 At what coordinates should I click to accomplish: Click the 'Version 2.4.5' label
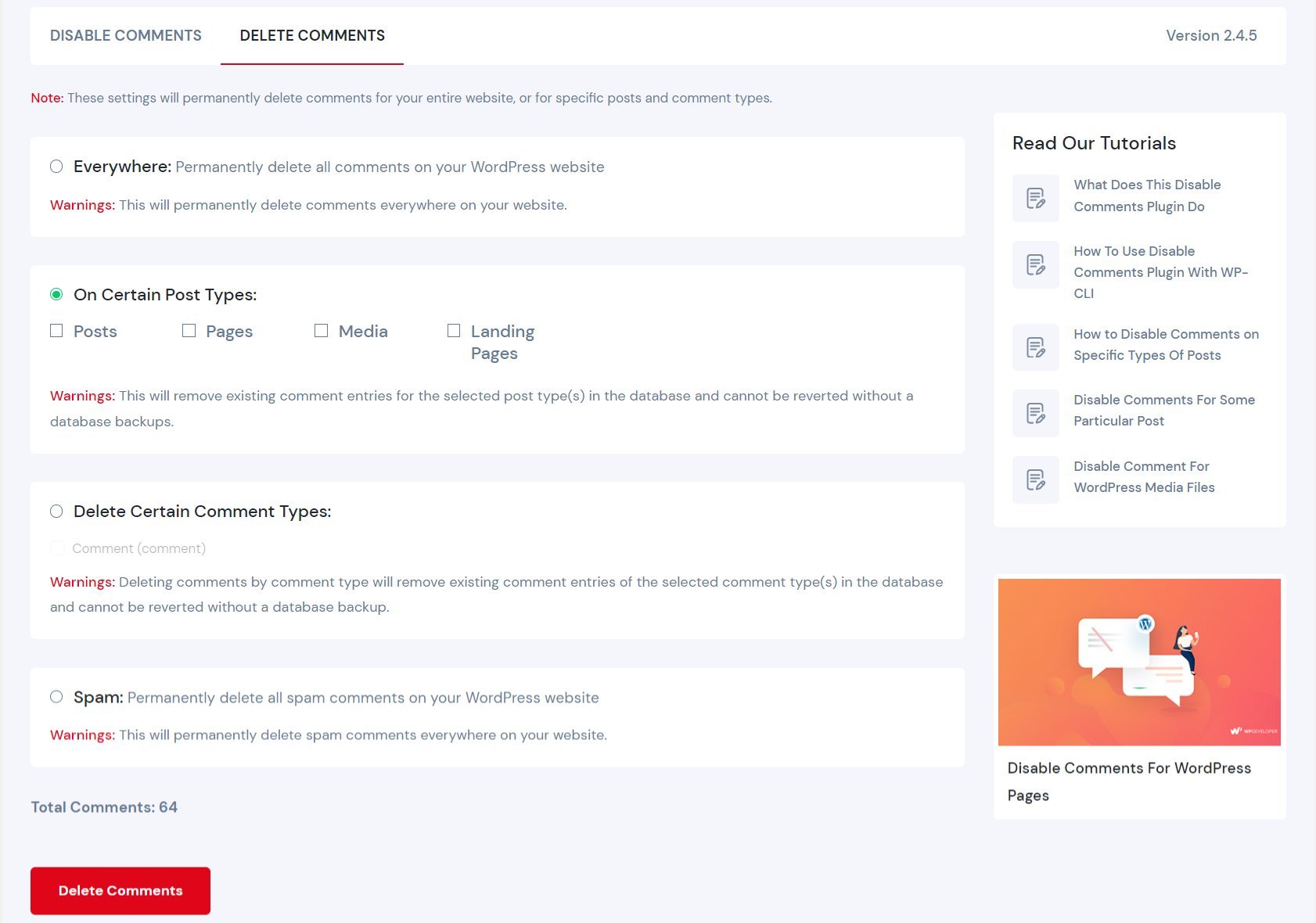(1211, 36)
